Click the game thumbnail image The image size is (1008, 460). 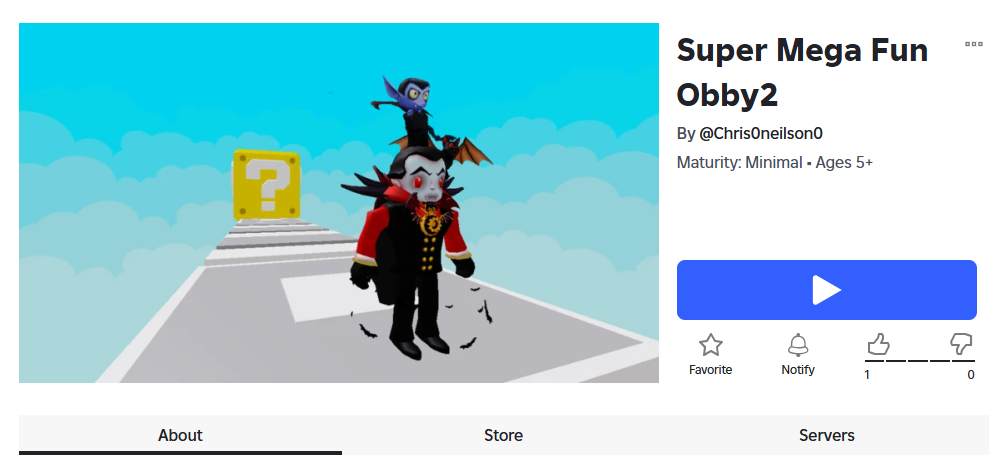[339, 203]
